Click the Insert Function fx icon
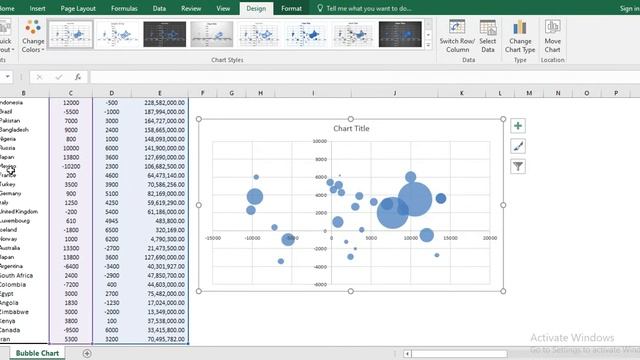Viewport: 640px width, 360px height. 78,77
